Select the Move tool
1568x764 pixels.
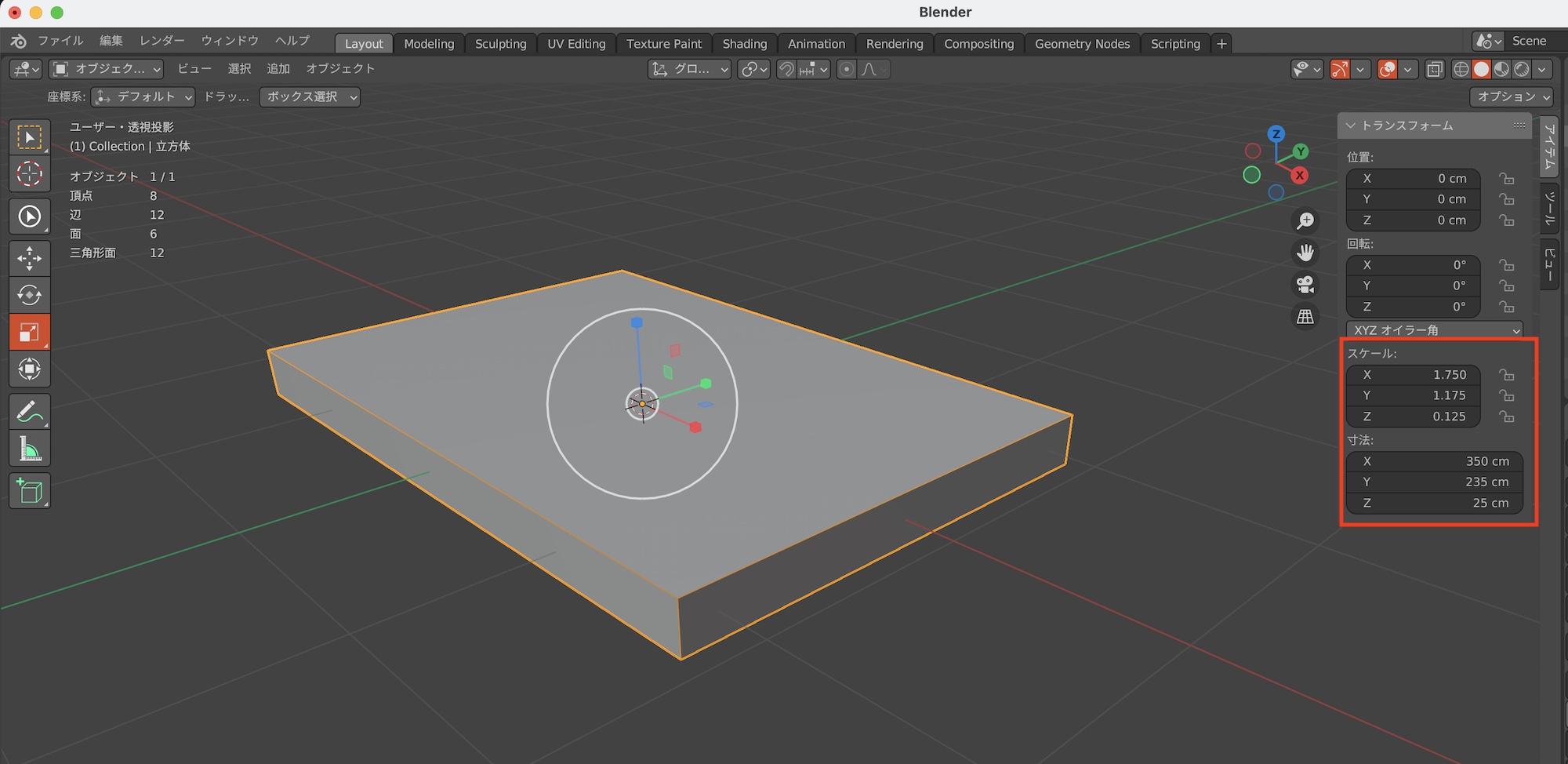coord(30,258)
